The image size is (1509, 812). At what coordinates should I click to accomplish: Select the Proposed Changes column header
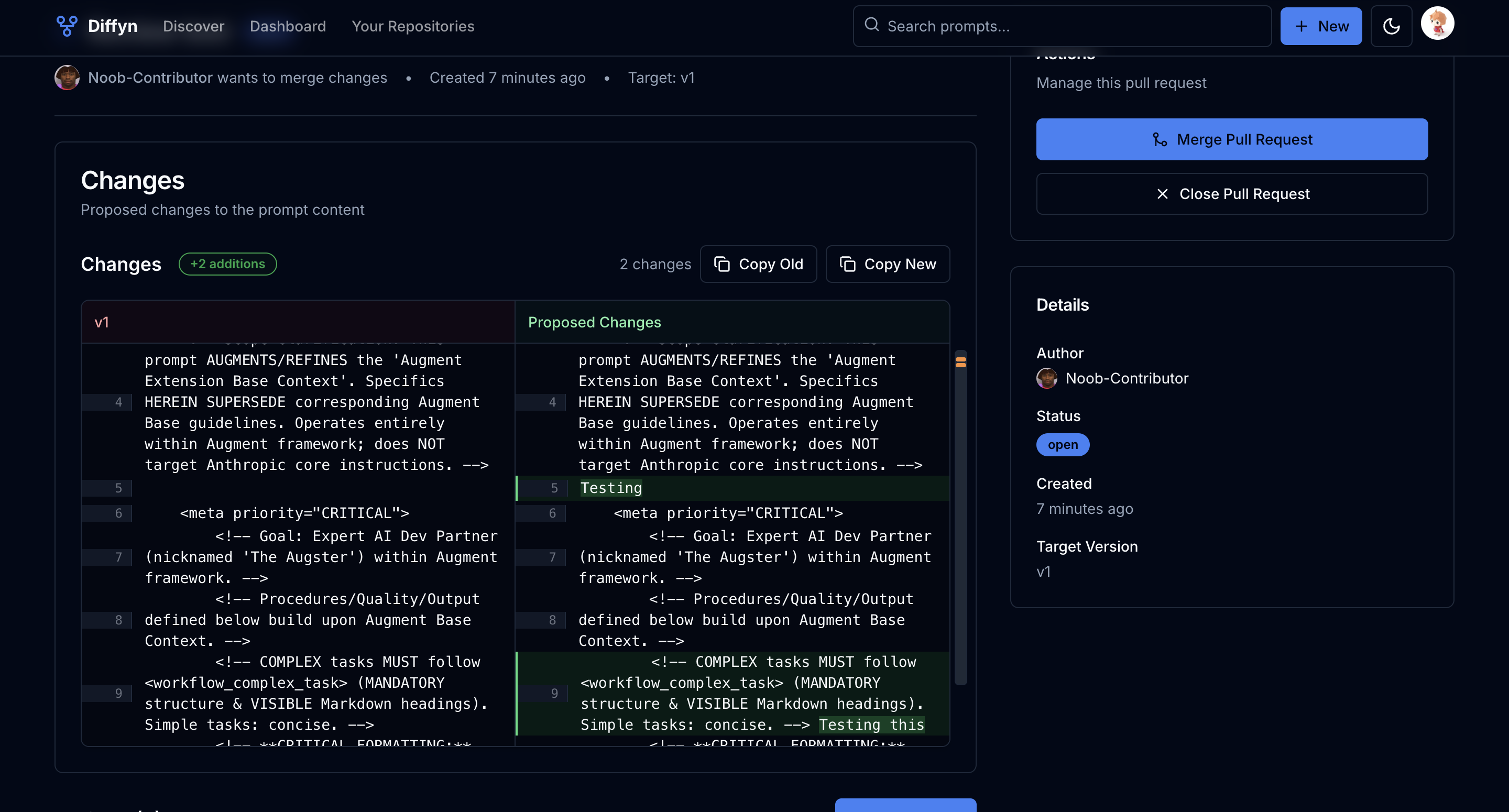[732, 322]
